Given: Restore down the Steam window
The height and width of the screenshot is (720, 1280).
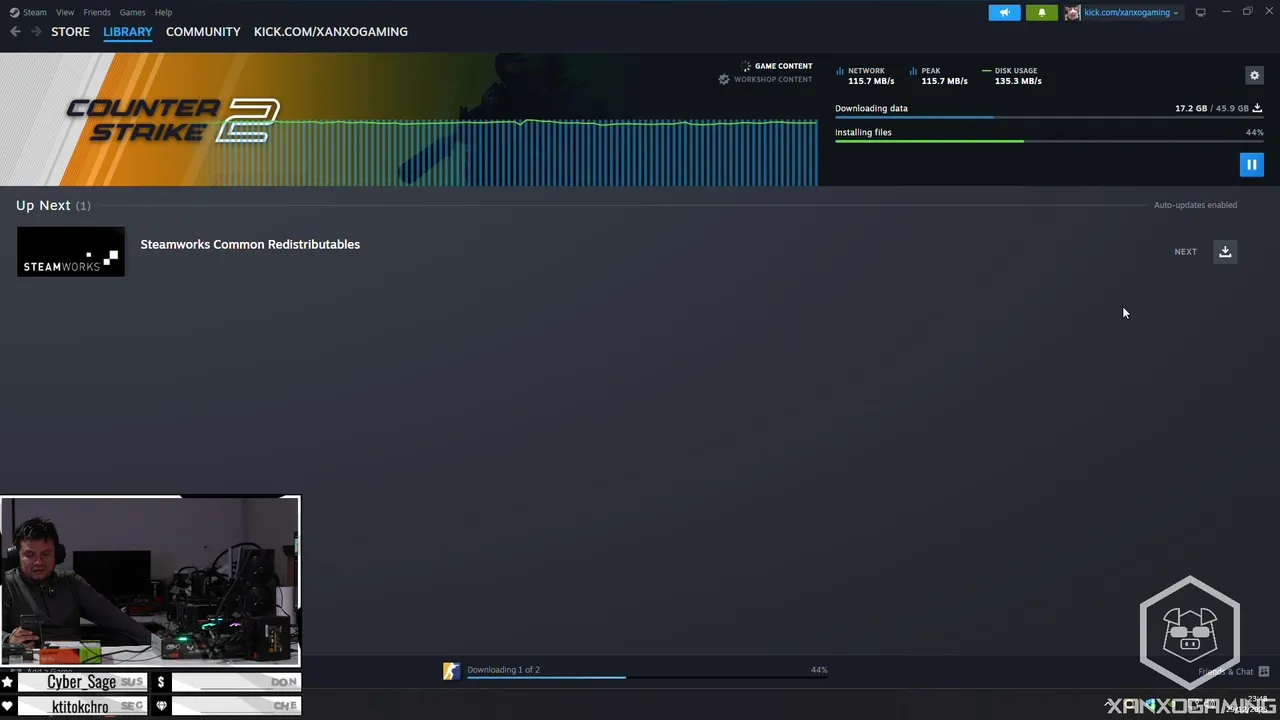Looking at the screenshot, I should (x=1247, y=12).
